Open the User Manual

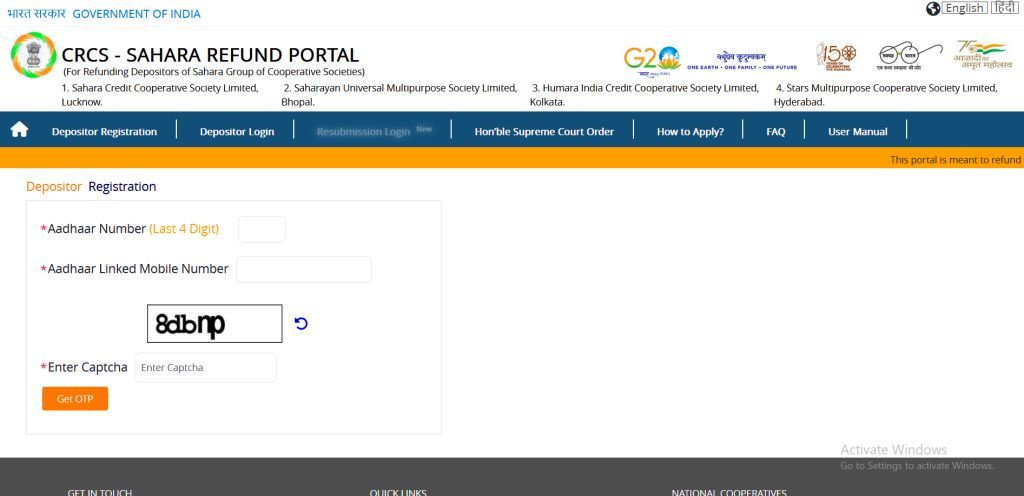point(857,131)
